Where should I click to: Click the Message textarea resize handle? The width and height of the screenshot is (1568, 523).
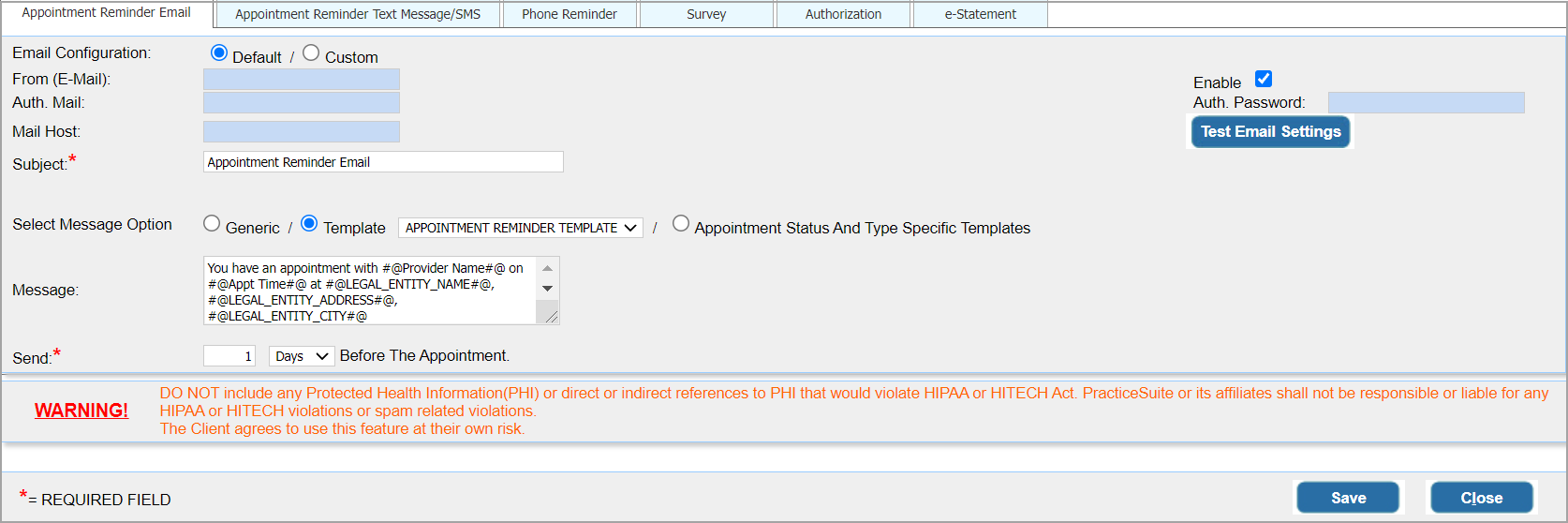click(x=552, y=317)
